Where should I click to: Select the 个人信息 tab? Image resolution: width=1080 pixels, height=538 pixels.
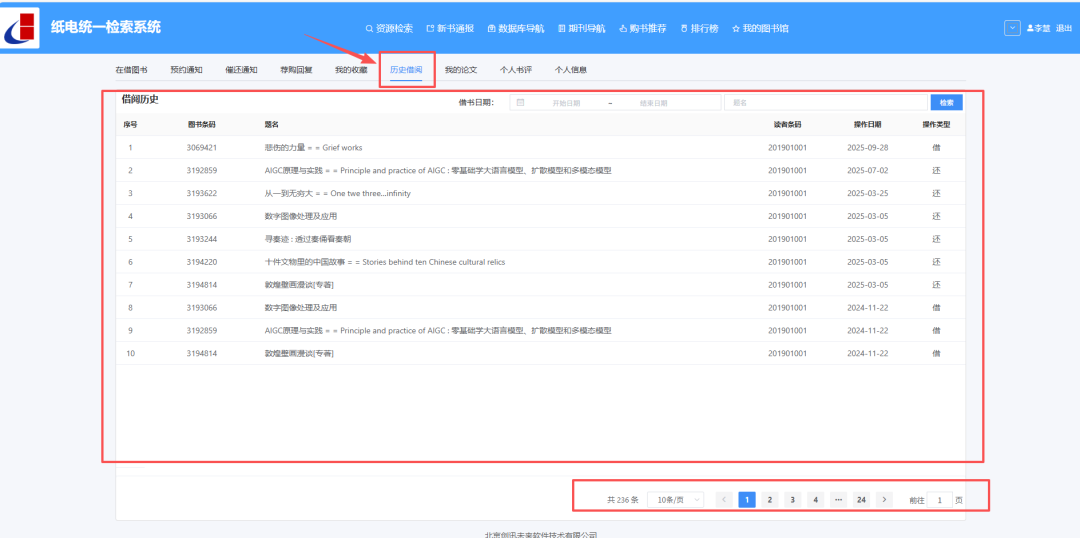pos(570,70)
